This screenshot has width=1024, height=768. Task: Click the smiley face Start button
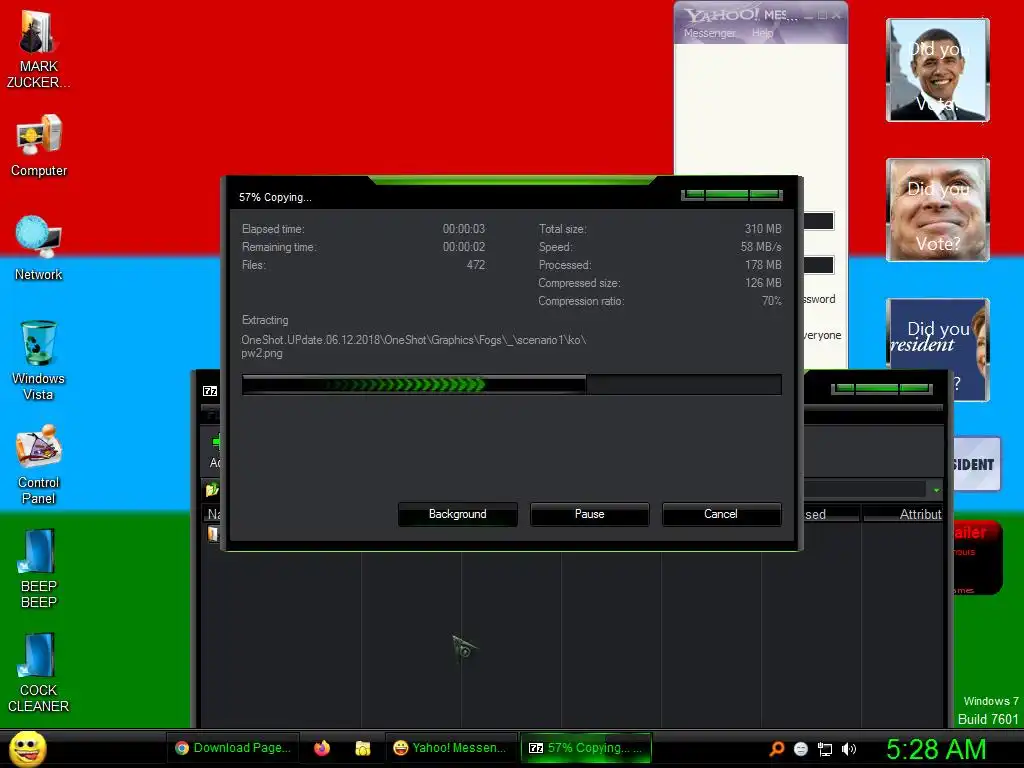27,749
